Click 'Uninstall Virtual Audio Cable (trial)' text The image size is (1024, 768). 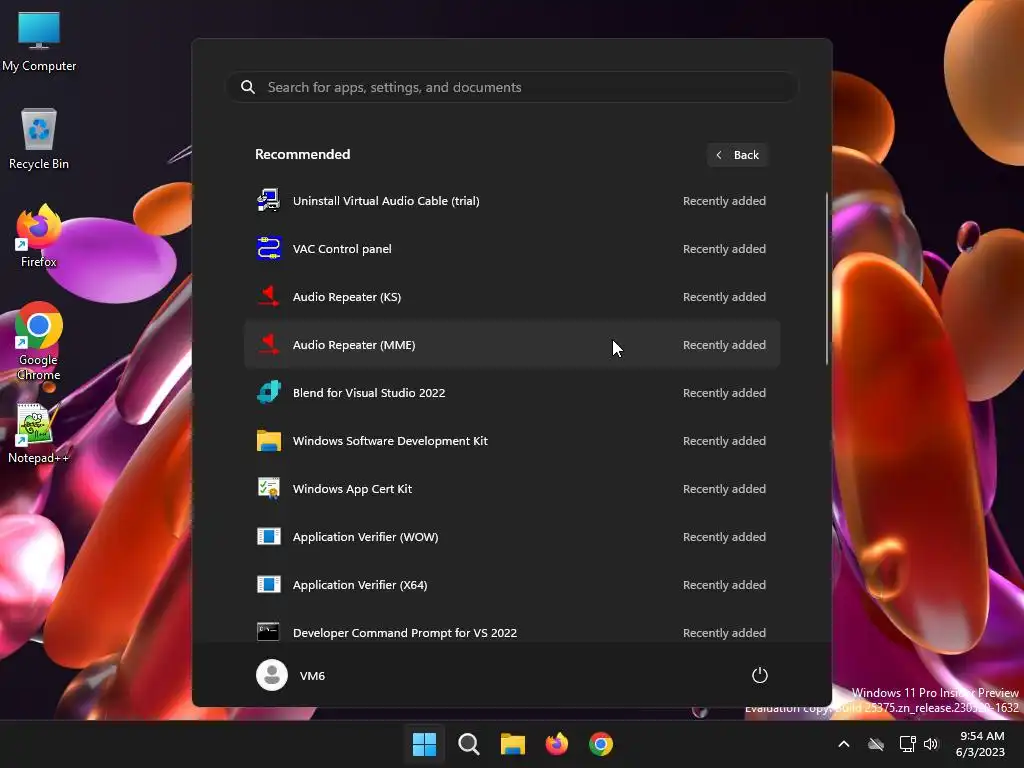pos(386,200)
